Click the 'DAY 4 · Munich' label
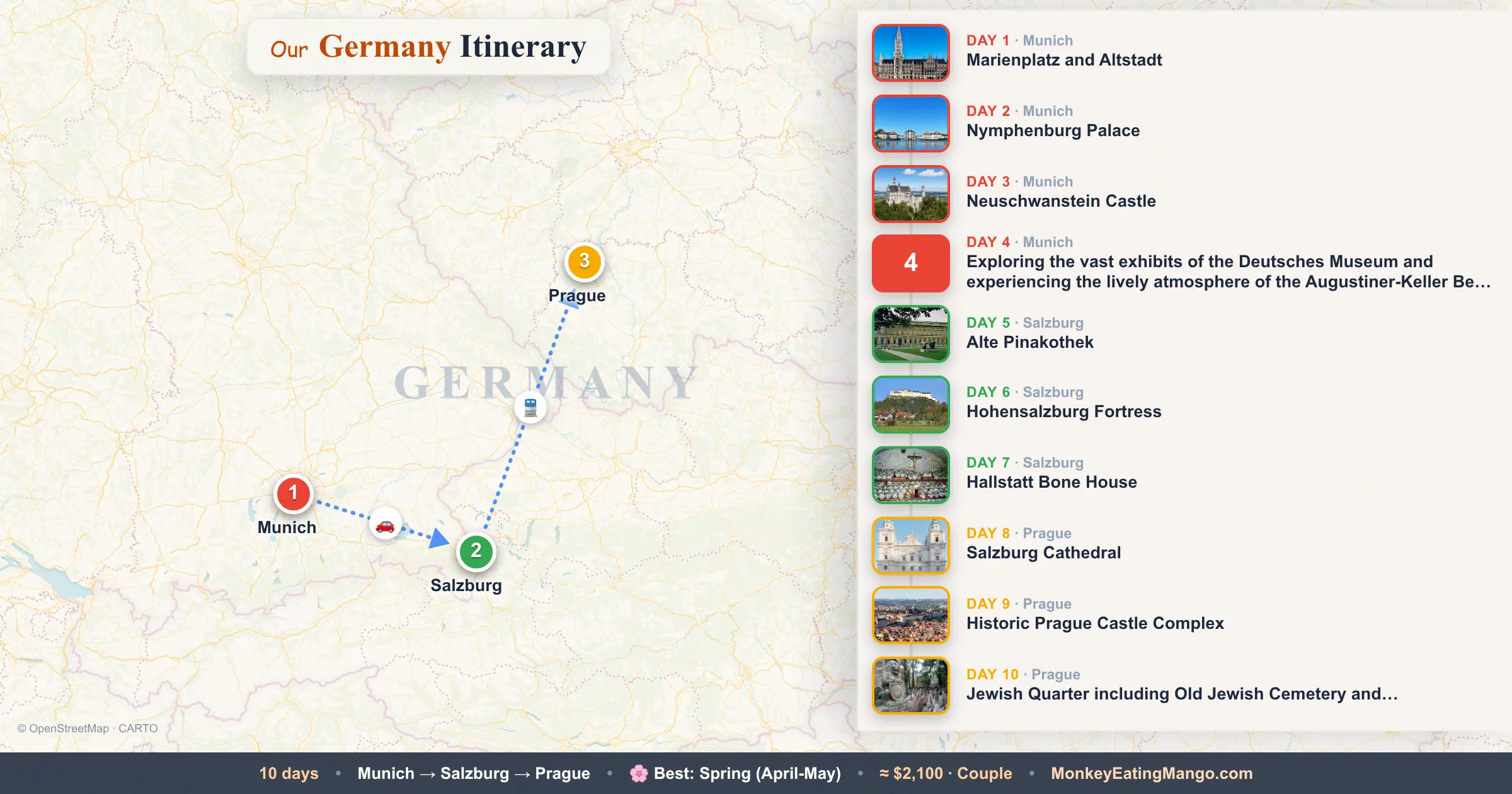The width and height of the screenshot is (1512, 794). pyautogui.click(x=1019, y=242)
